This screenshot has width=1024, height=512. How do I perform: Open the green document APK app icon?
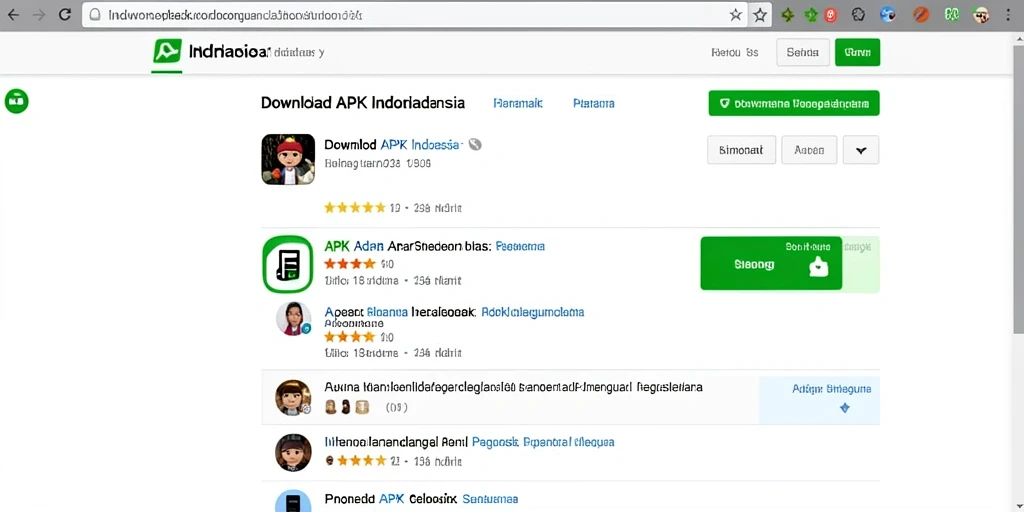[x=287, y=264]
